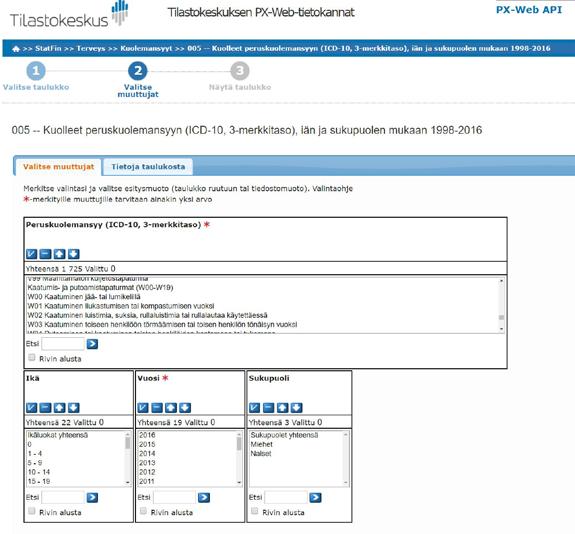Sort Ikä values ascending
Image resolution: width=575 pixels, height=534 pixels.
click(x=59, y=407)
